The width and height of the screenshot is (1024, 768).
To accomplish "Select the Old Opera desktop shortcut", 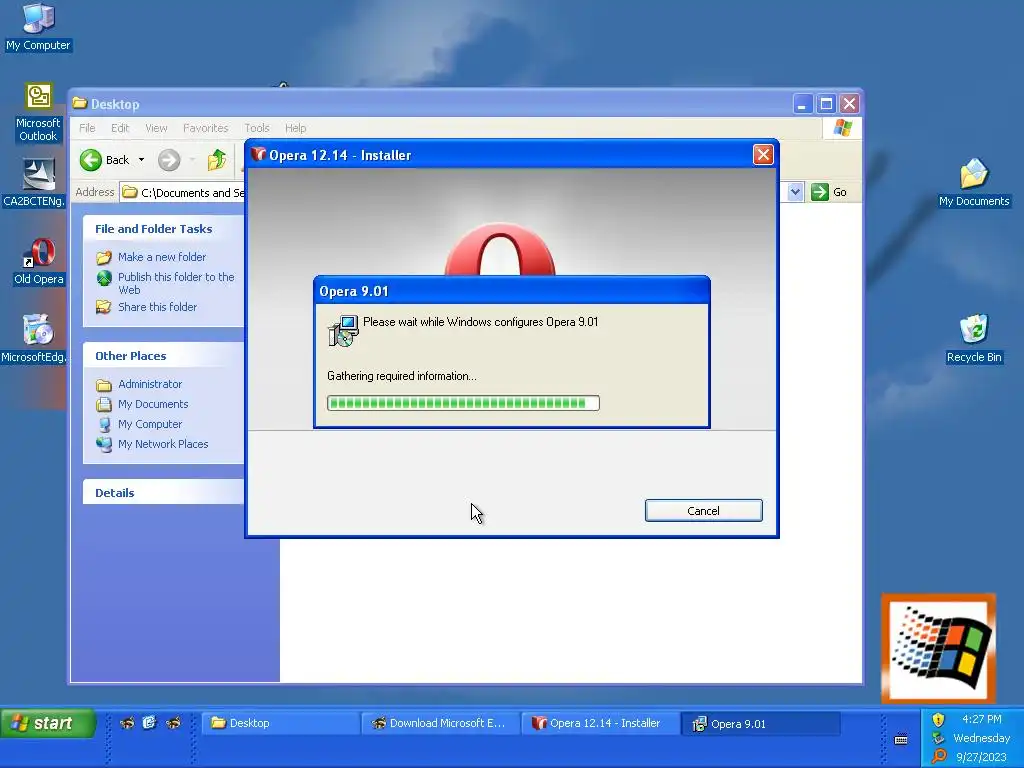I will click(x=39, y=261).
